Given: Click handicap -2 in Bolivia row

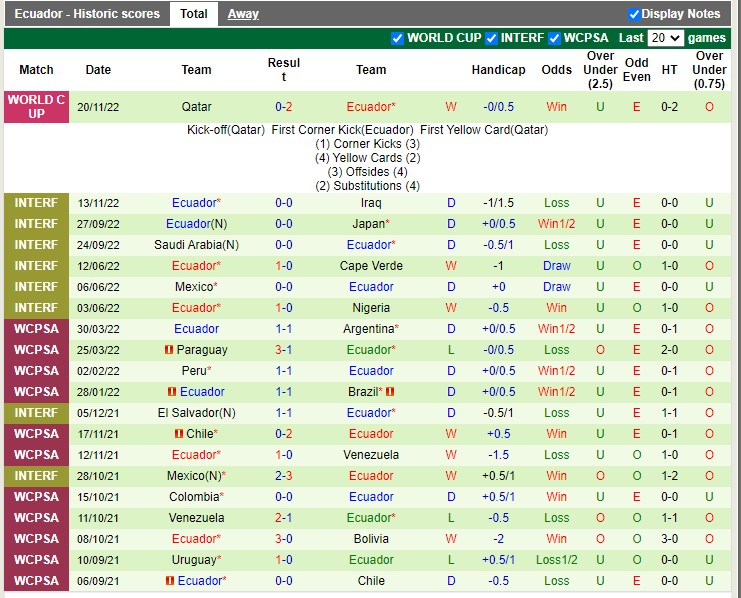Looking at the screenshot, I should (499, 538).
